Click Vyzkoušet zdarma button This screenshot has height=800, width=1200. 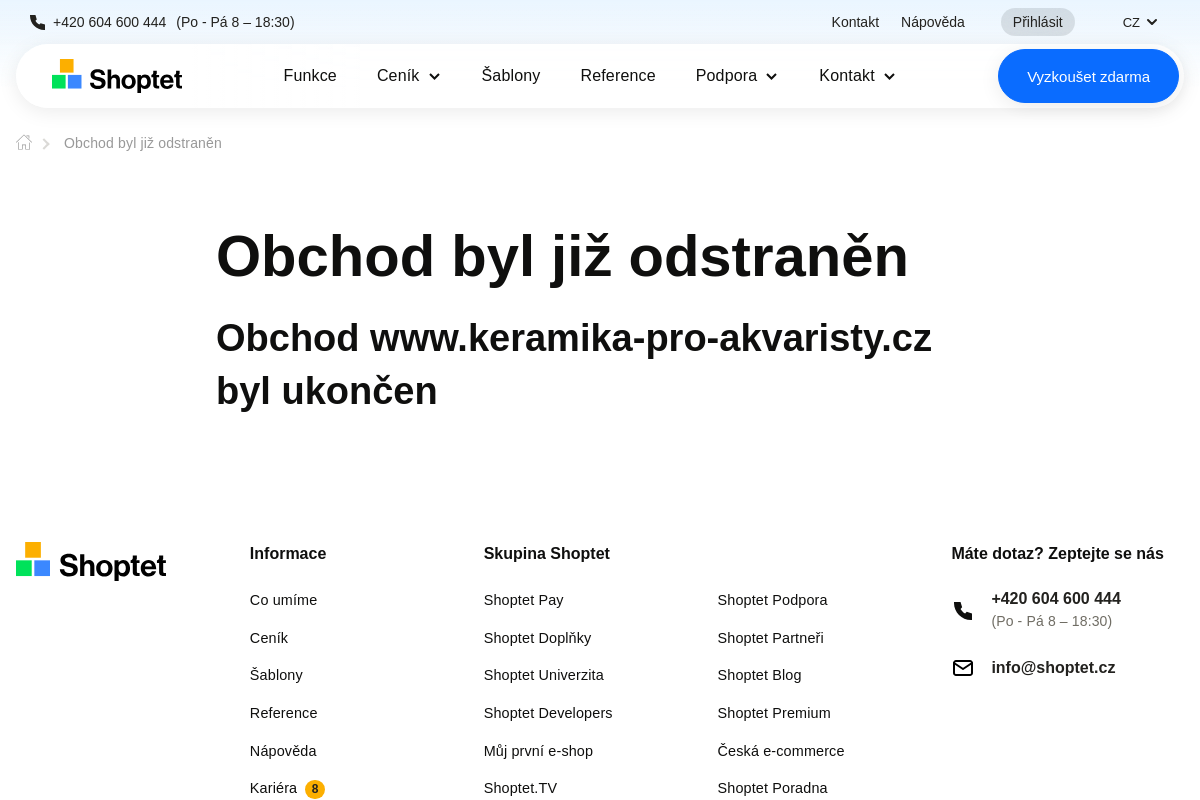click(1088, 76)
